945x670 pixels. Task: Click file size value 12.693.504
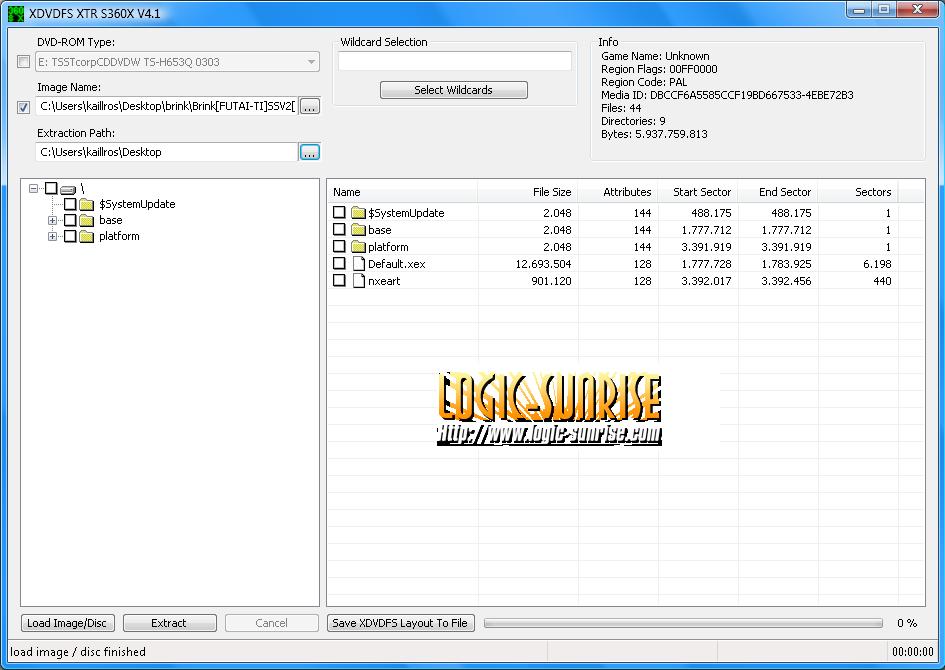coord(543,264)
